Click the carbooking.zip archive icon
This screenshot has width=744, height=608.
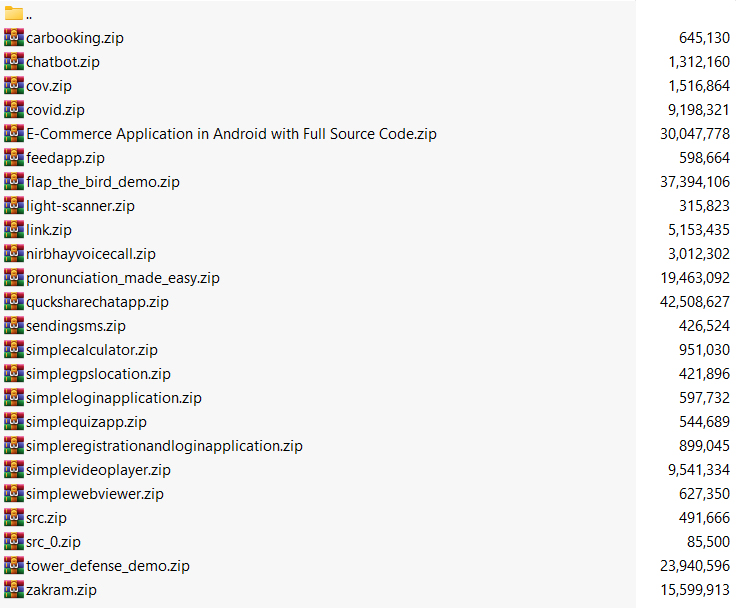point(14,38)
